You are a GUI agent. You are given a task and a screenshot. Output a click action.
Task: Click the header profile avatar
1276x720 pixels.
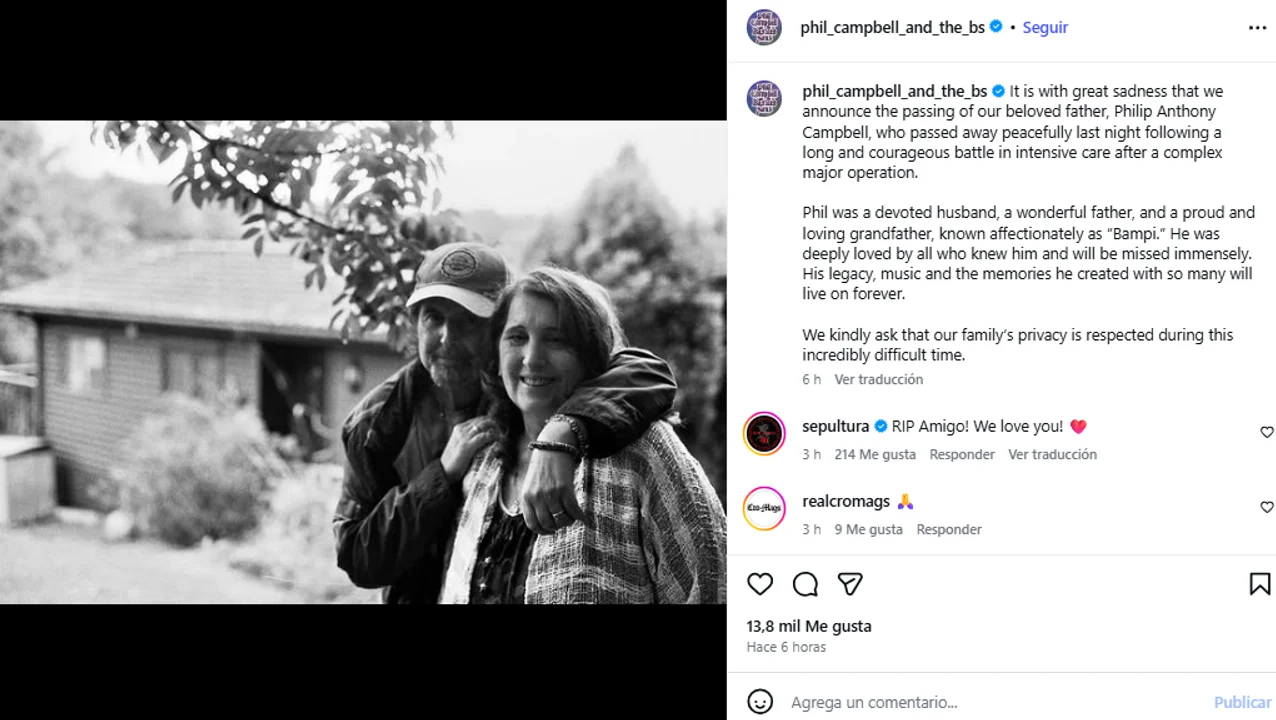pos(764,28)
